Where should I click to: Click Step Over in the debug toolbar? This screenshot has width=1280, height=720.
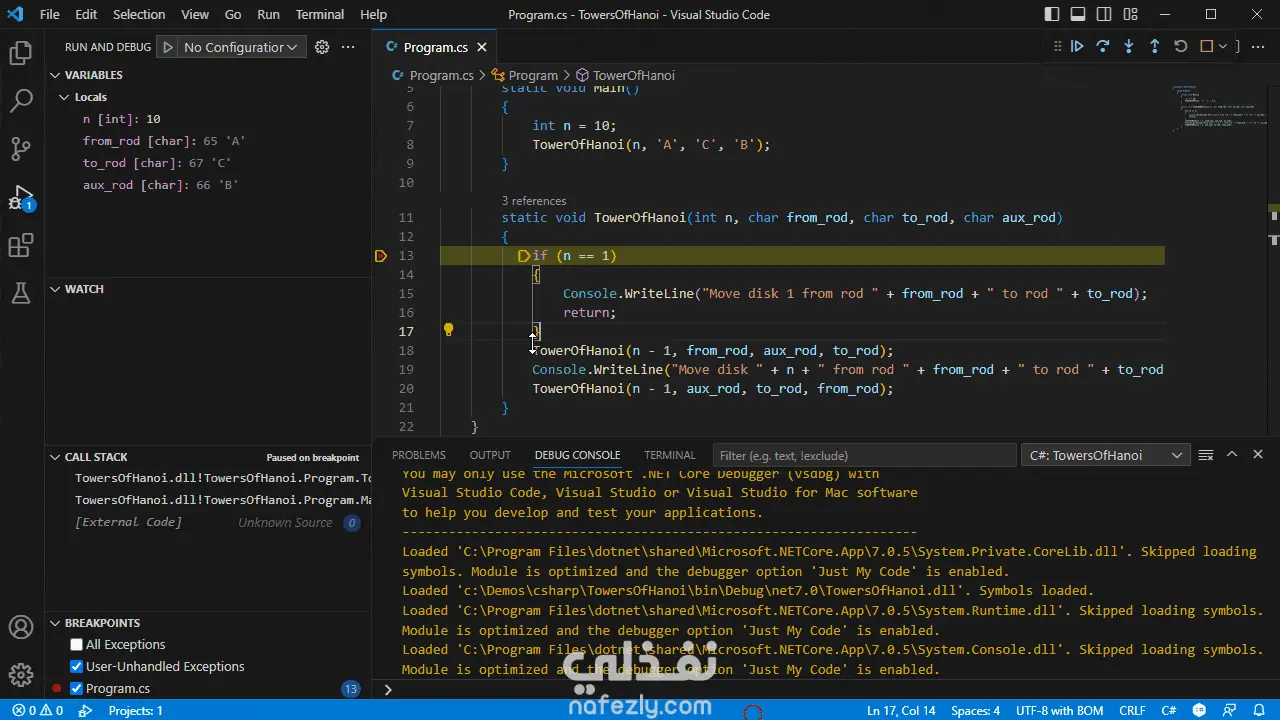click(1103, 46)
